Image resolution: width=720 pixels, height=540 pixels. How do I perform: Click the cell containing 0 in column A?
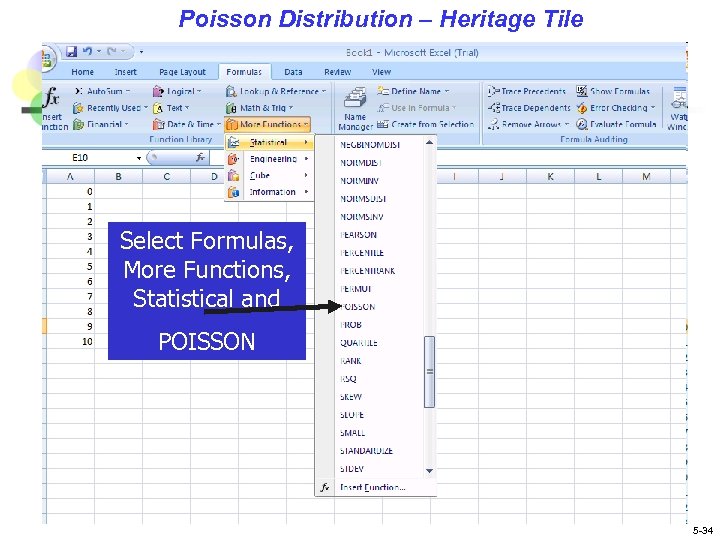(x=71, y=191)
